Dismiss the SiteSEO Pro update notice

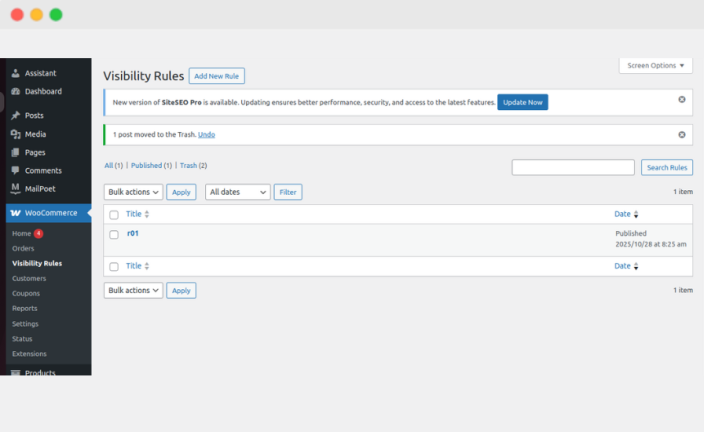[682, 99]
